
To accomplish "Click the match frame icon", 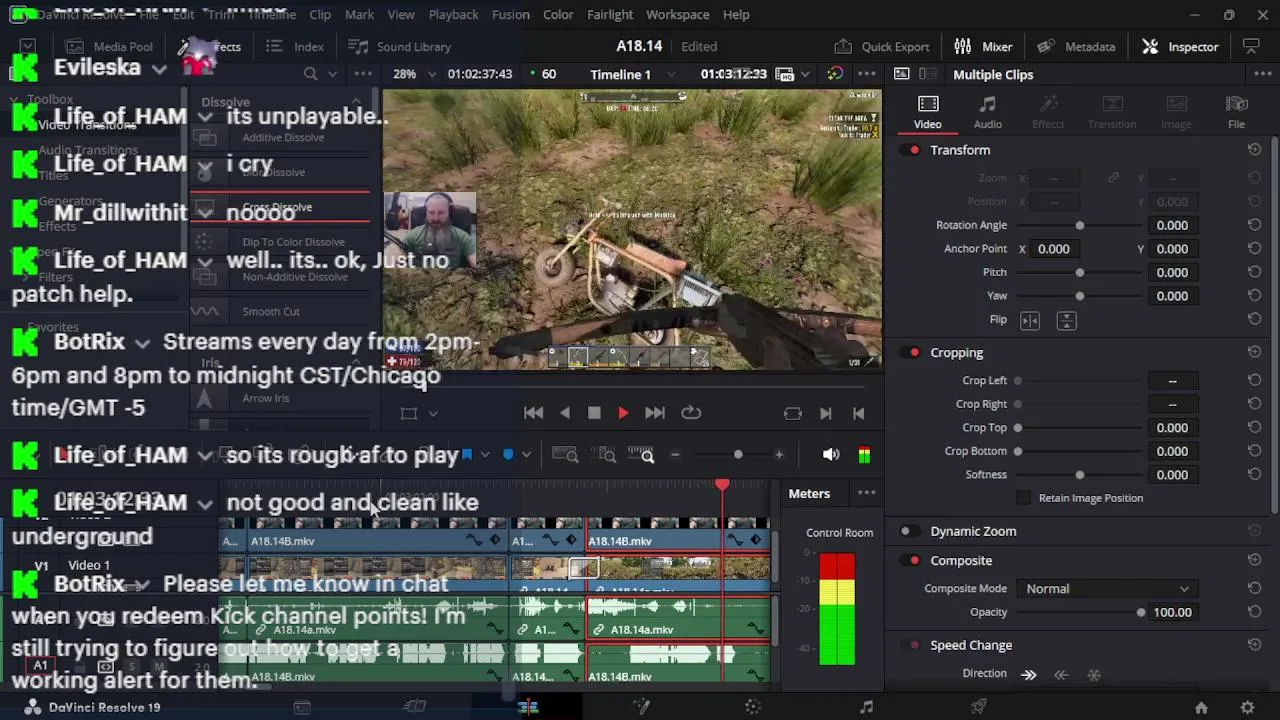I will (793, 413).
